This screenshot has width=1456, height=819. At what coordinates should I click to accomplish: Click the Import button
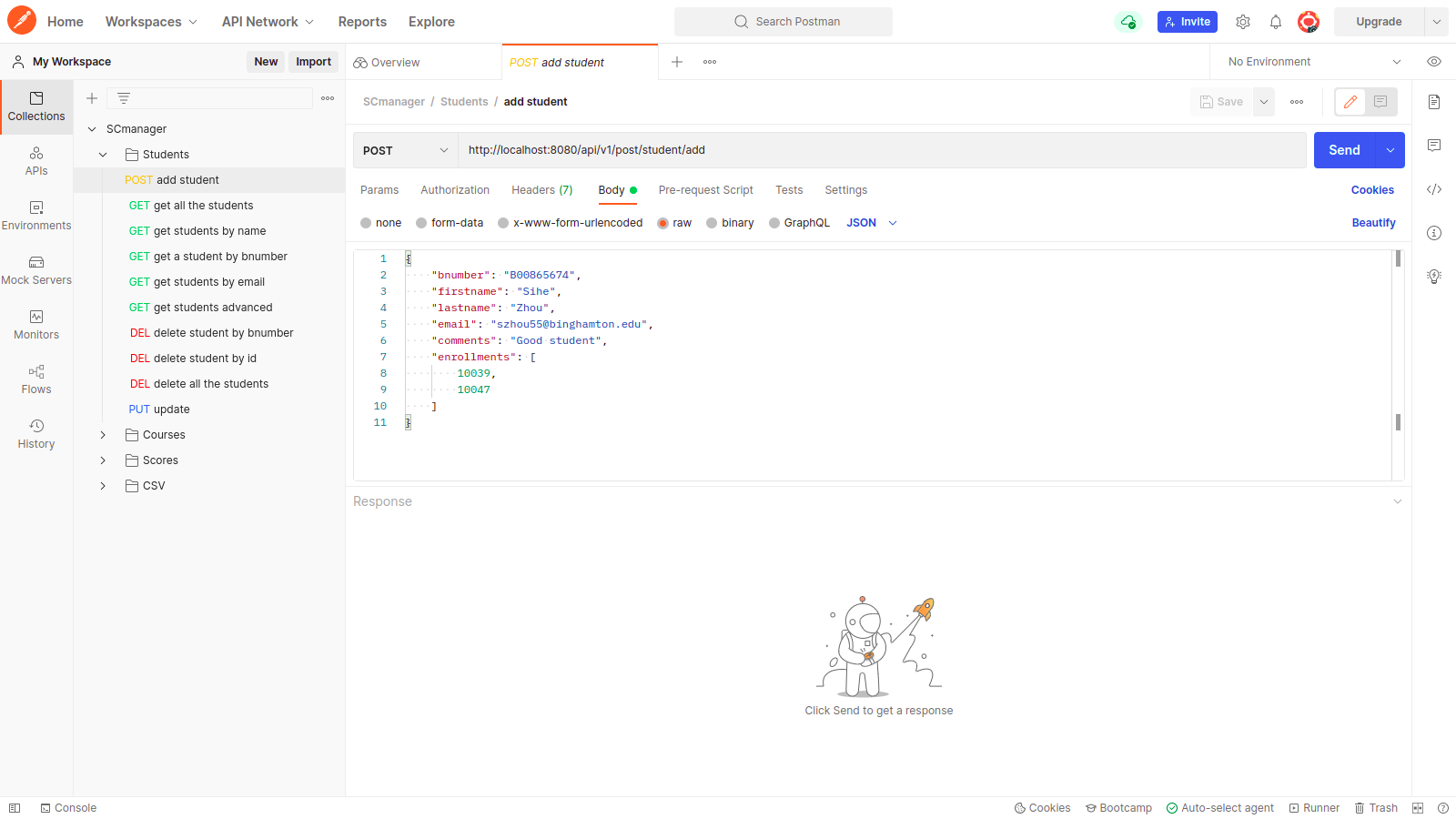pyautogui.click(x=313, y=62)
